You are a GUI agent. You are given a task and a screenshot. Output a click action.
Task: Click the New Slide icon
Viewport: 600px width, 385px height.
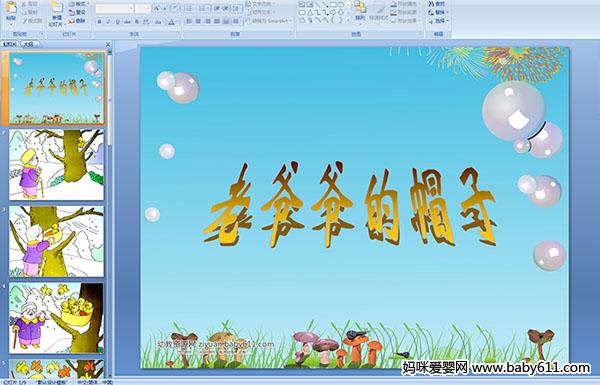click(57, 8)
